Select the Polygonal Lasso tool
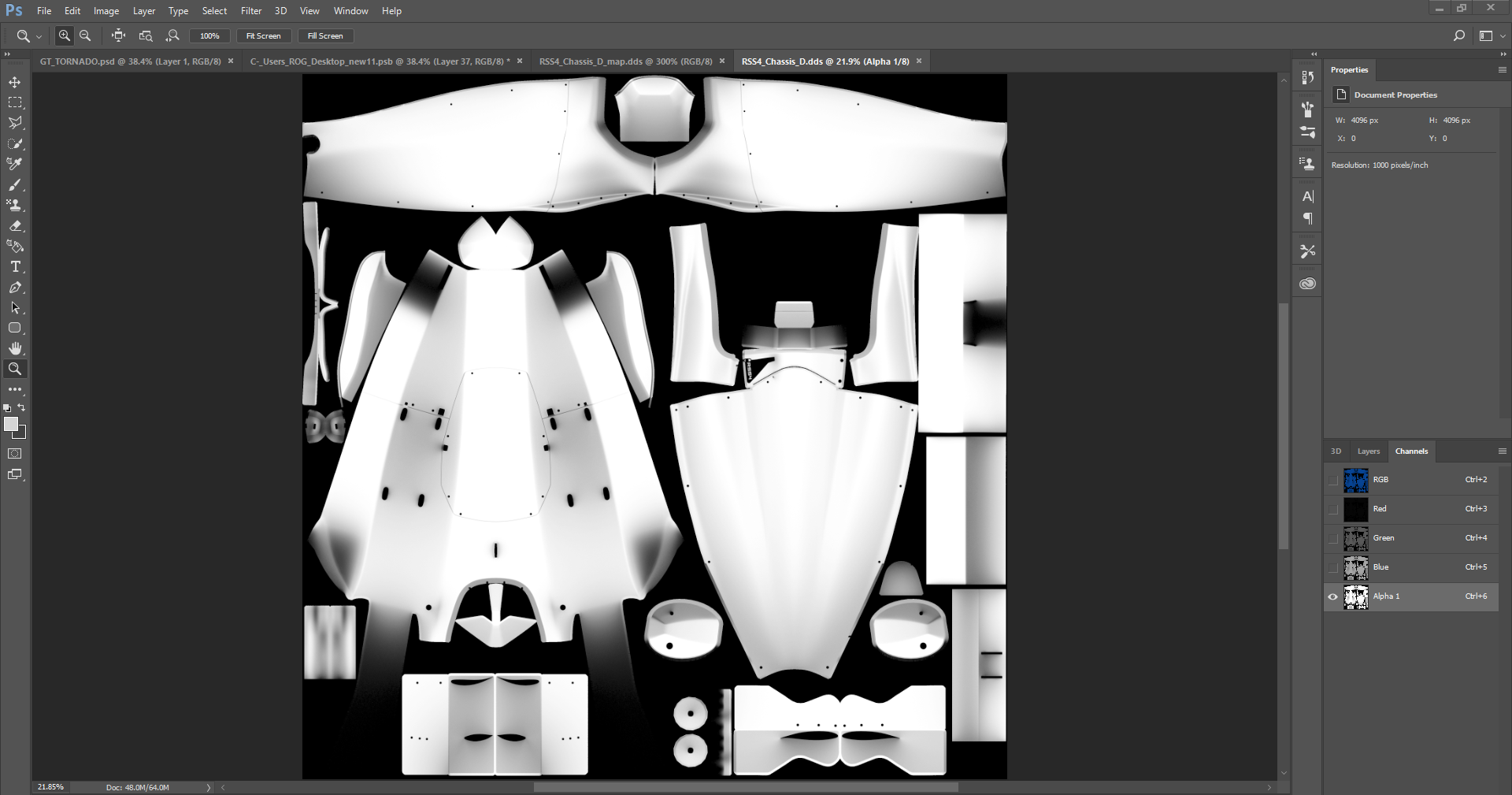The height and width of the screenshot is (795, 1512). pyautogui.click(x=15, y=123)
